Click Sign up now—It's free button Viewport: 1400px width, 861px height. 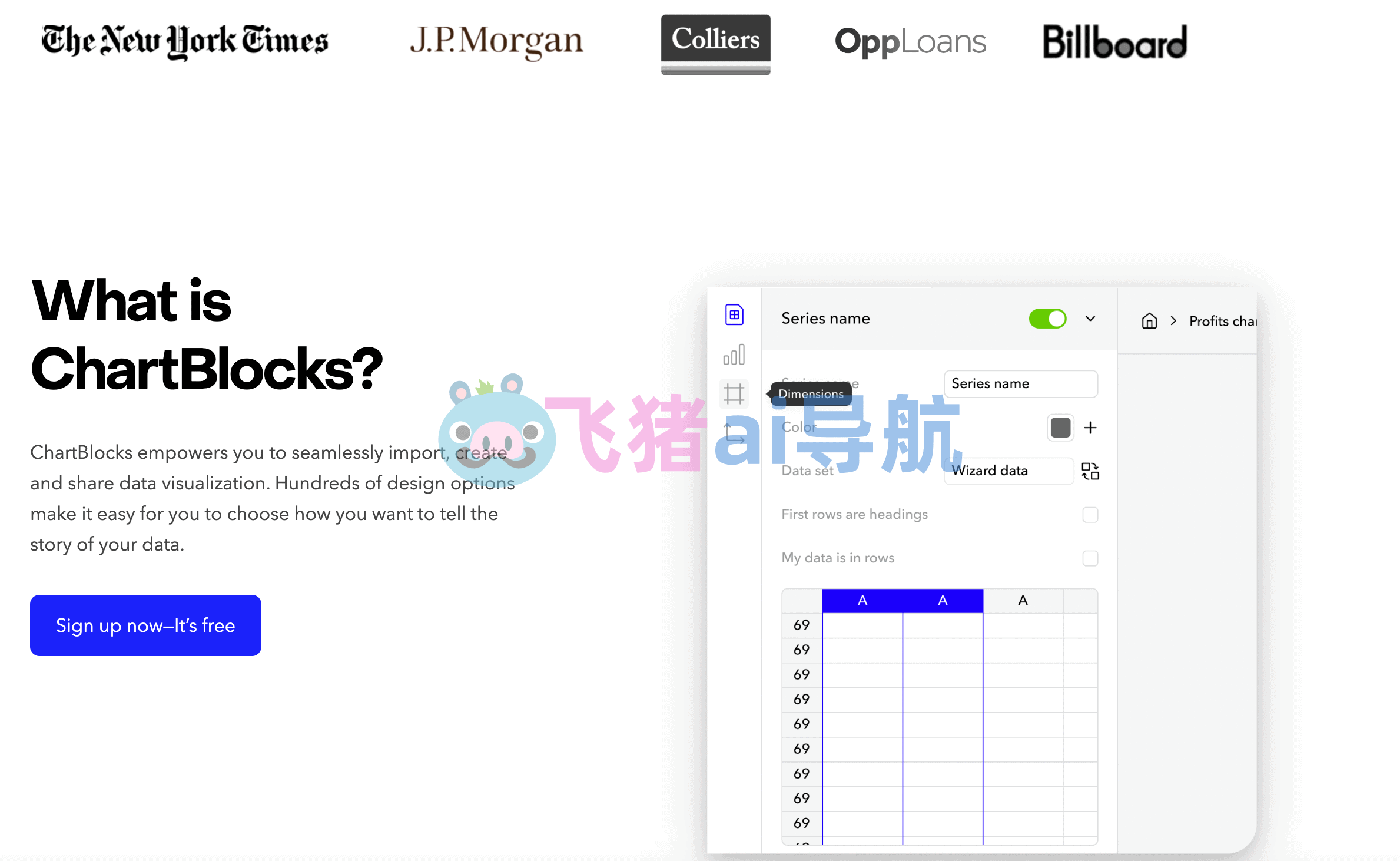145,625
